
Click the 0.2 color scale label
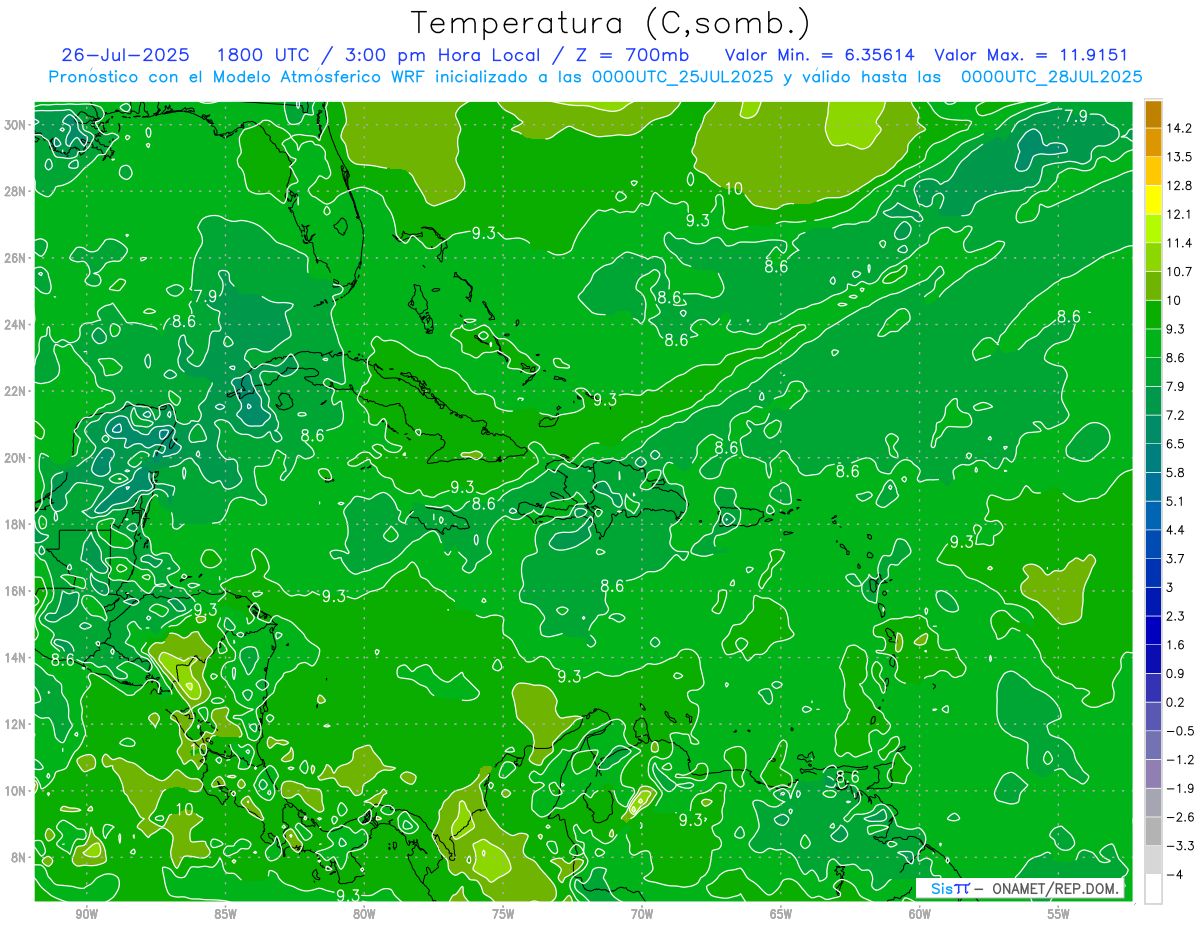(1176, 702)
